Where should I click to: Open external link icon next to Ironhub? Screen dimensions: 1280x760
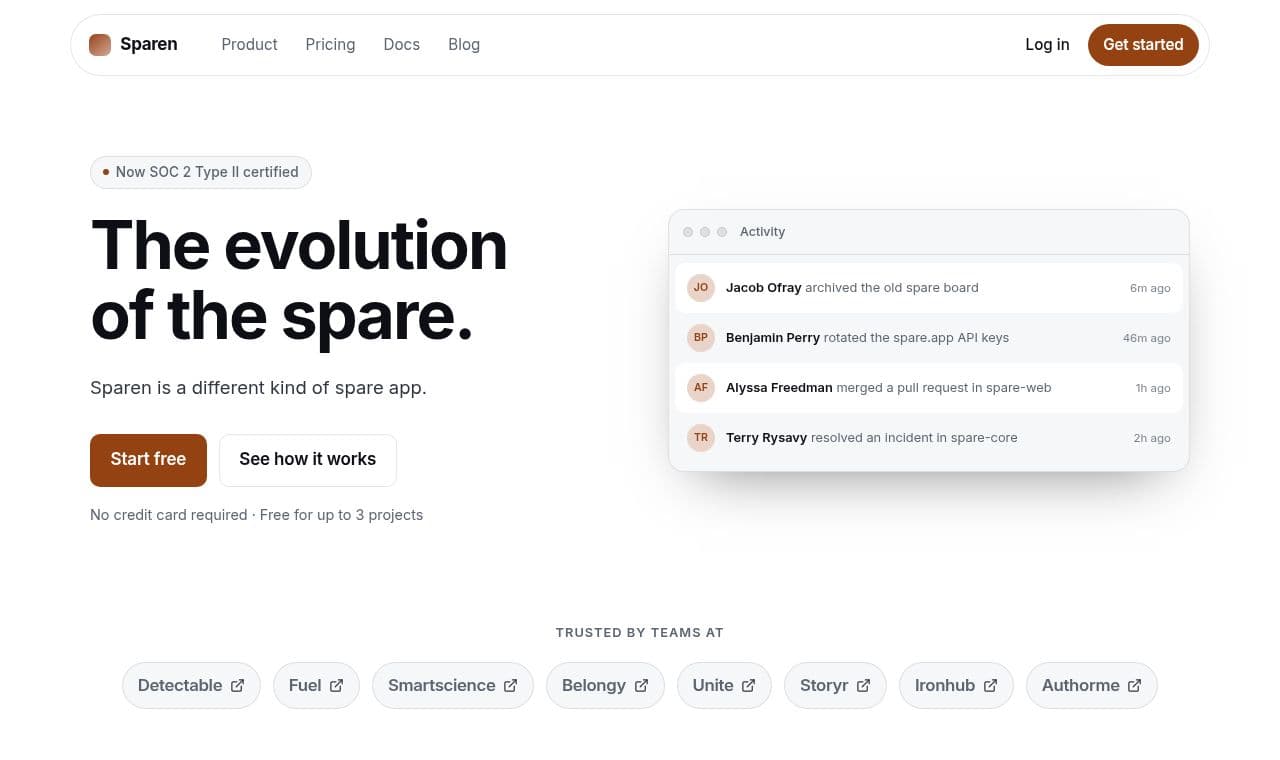(990, 686)
